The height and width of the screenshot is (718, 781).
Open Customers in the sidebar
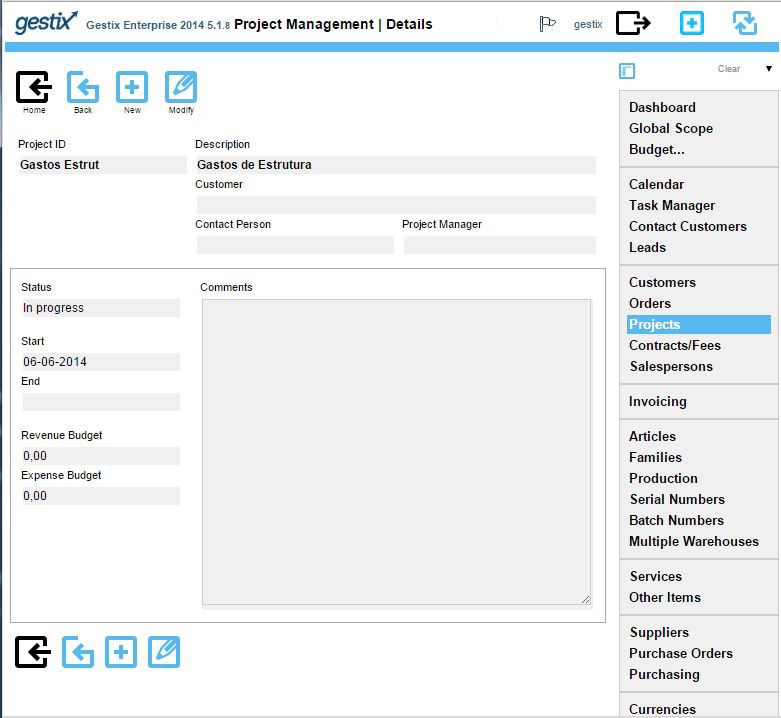coord(662,282)
